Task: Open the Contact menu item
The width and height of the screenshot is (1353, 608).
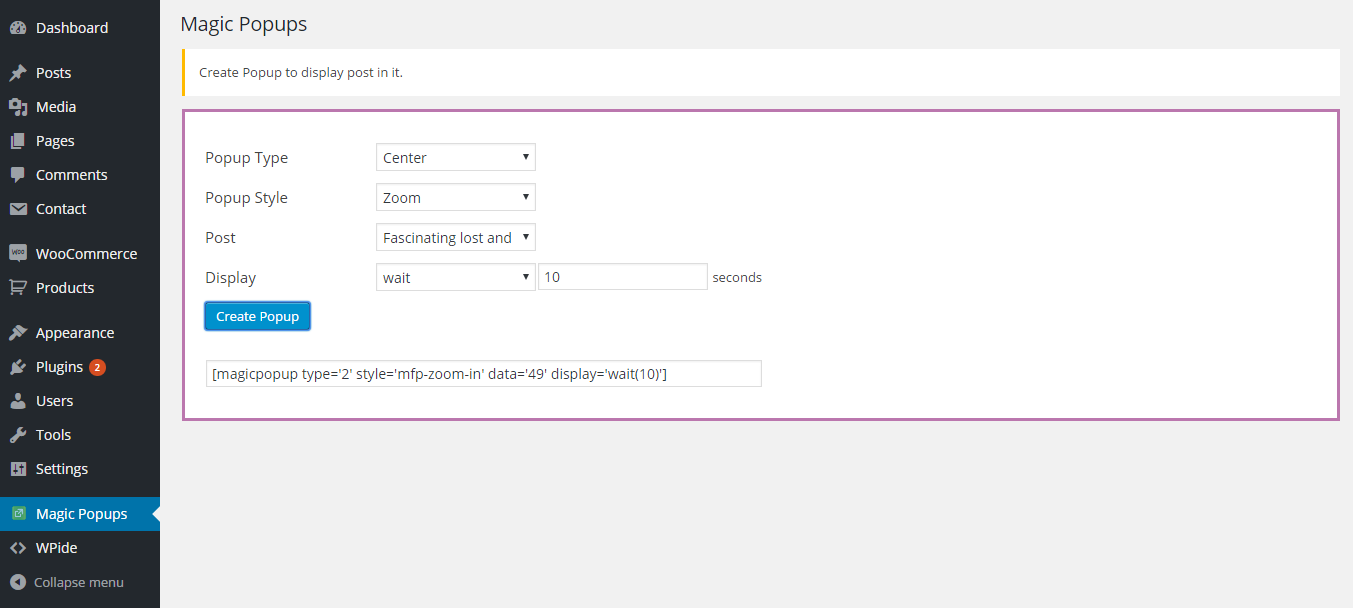Action: (x=80, y=209)
